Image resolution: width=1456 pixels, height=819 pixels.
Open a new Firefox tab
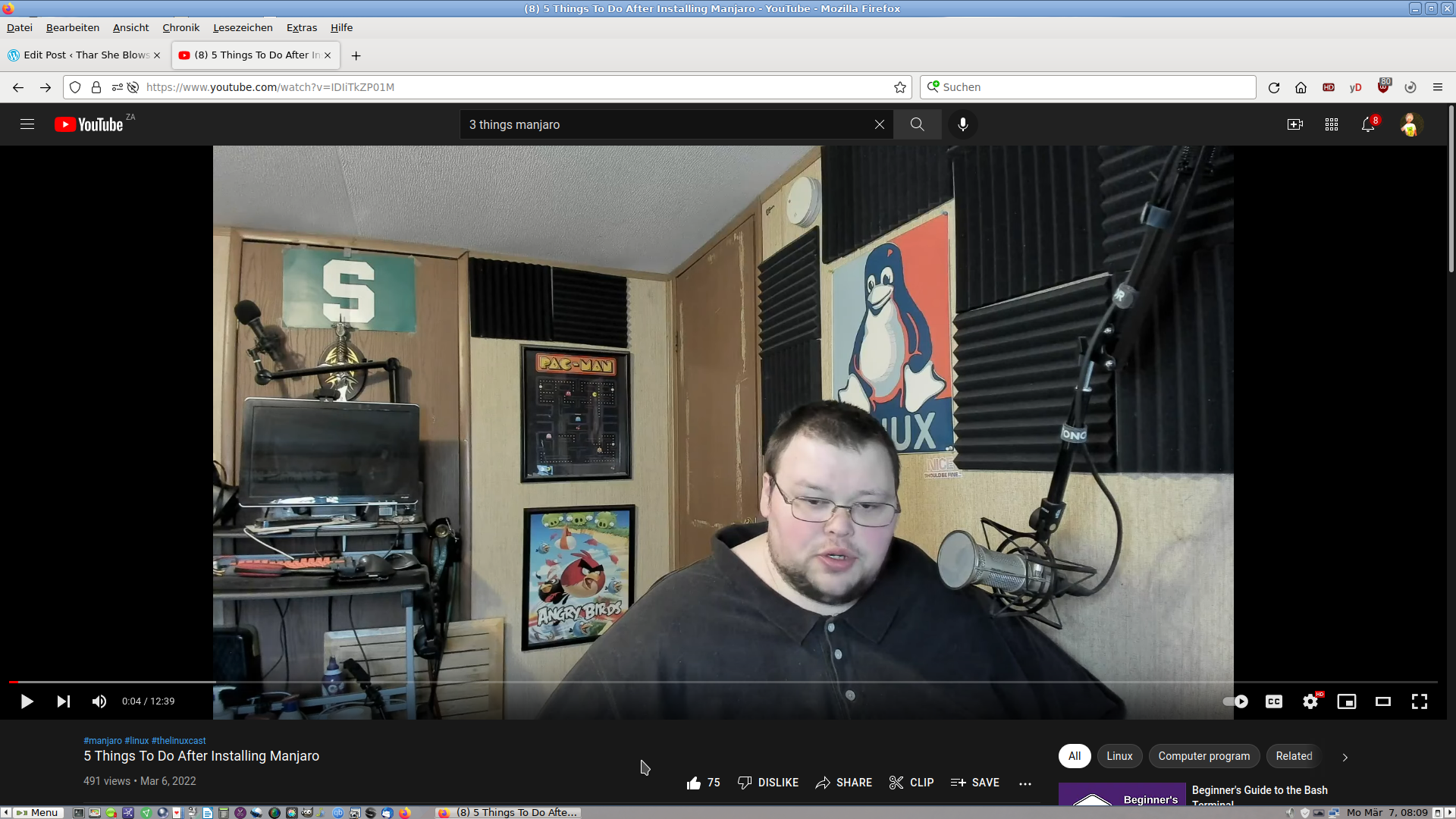356,55
